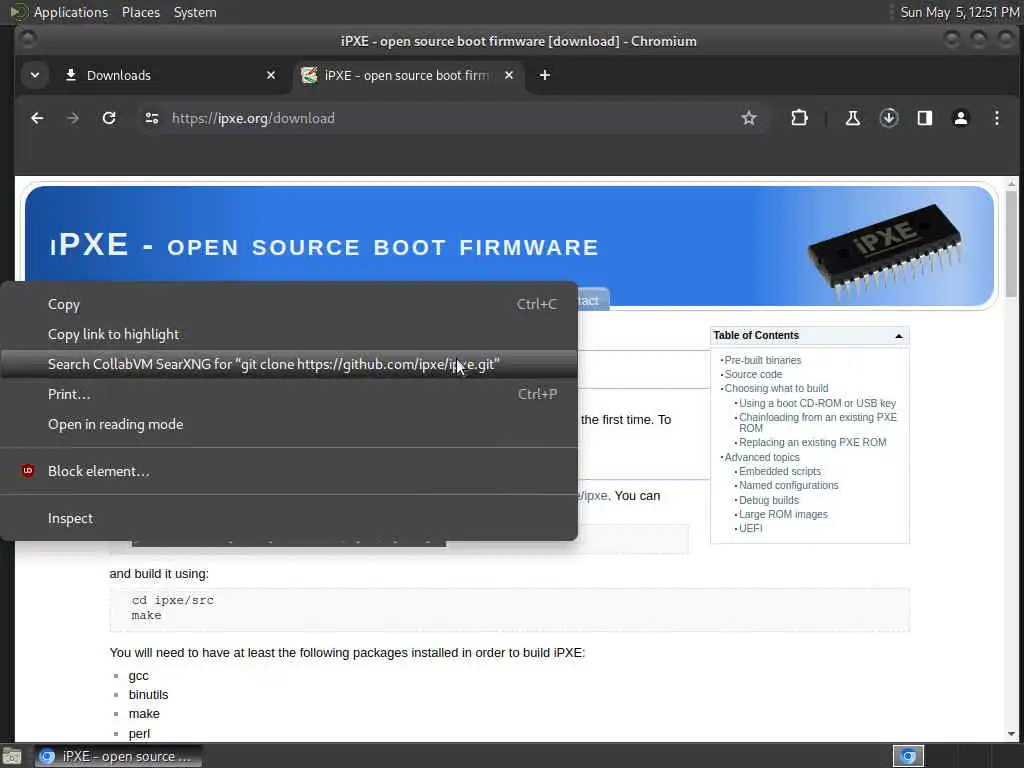Image resolution: width=1024 pixels, height=768 pixels.
Task: Open the System menu
Action: (x=195, y=12)
